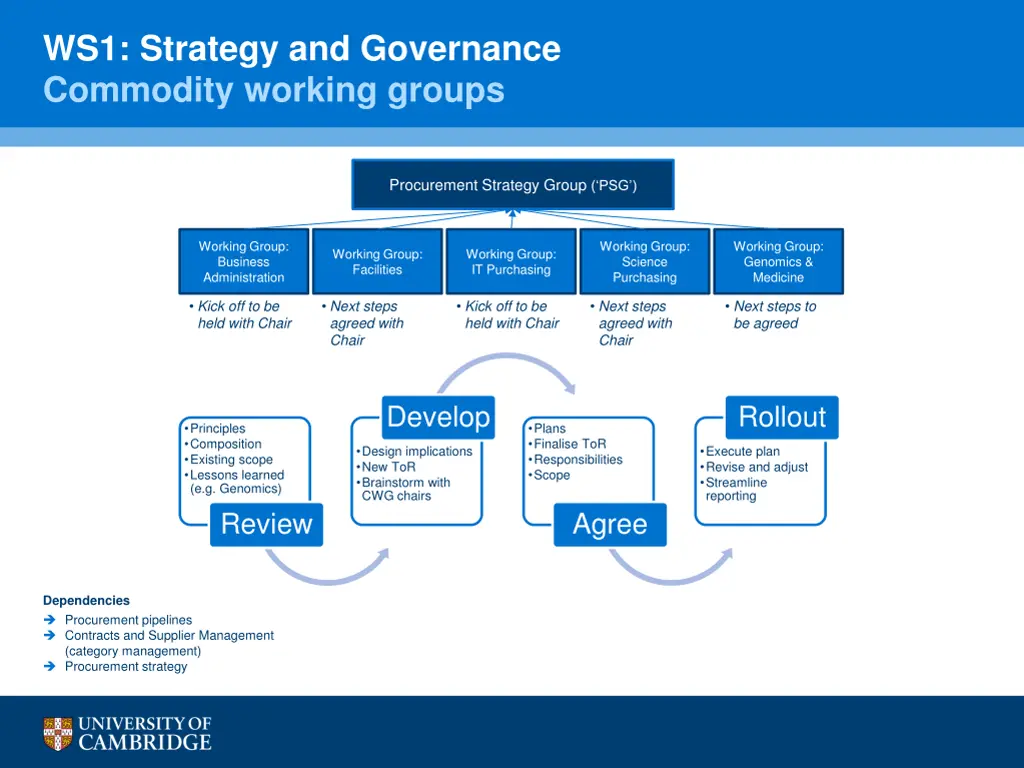
Task: Click 'Contracts and Supplier Management' text
Action: pos(169,635)
